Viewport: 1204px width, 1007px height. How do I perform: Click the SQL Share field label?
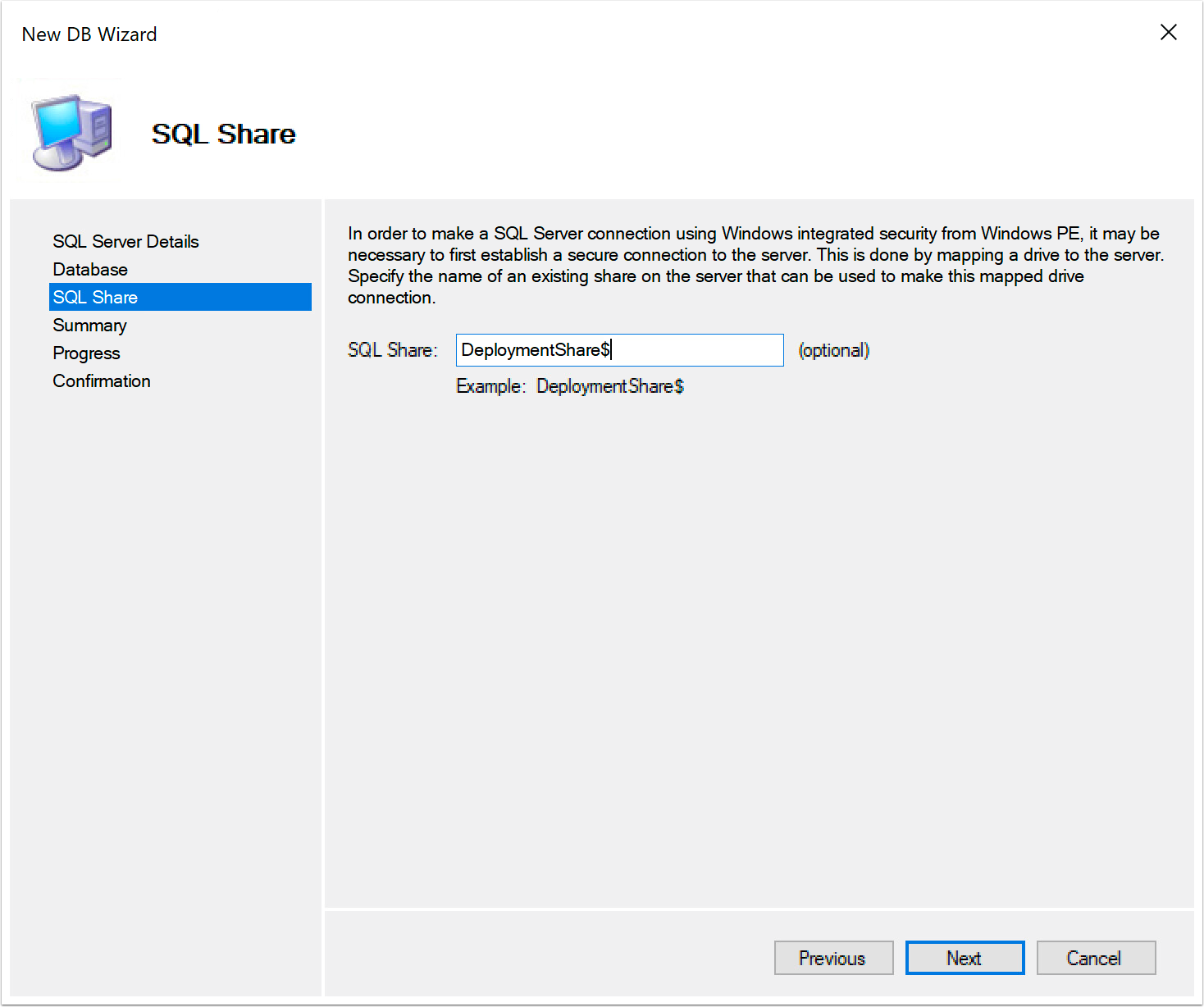(x=392, y=349)
